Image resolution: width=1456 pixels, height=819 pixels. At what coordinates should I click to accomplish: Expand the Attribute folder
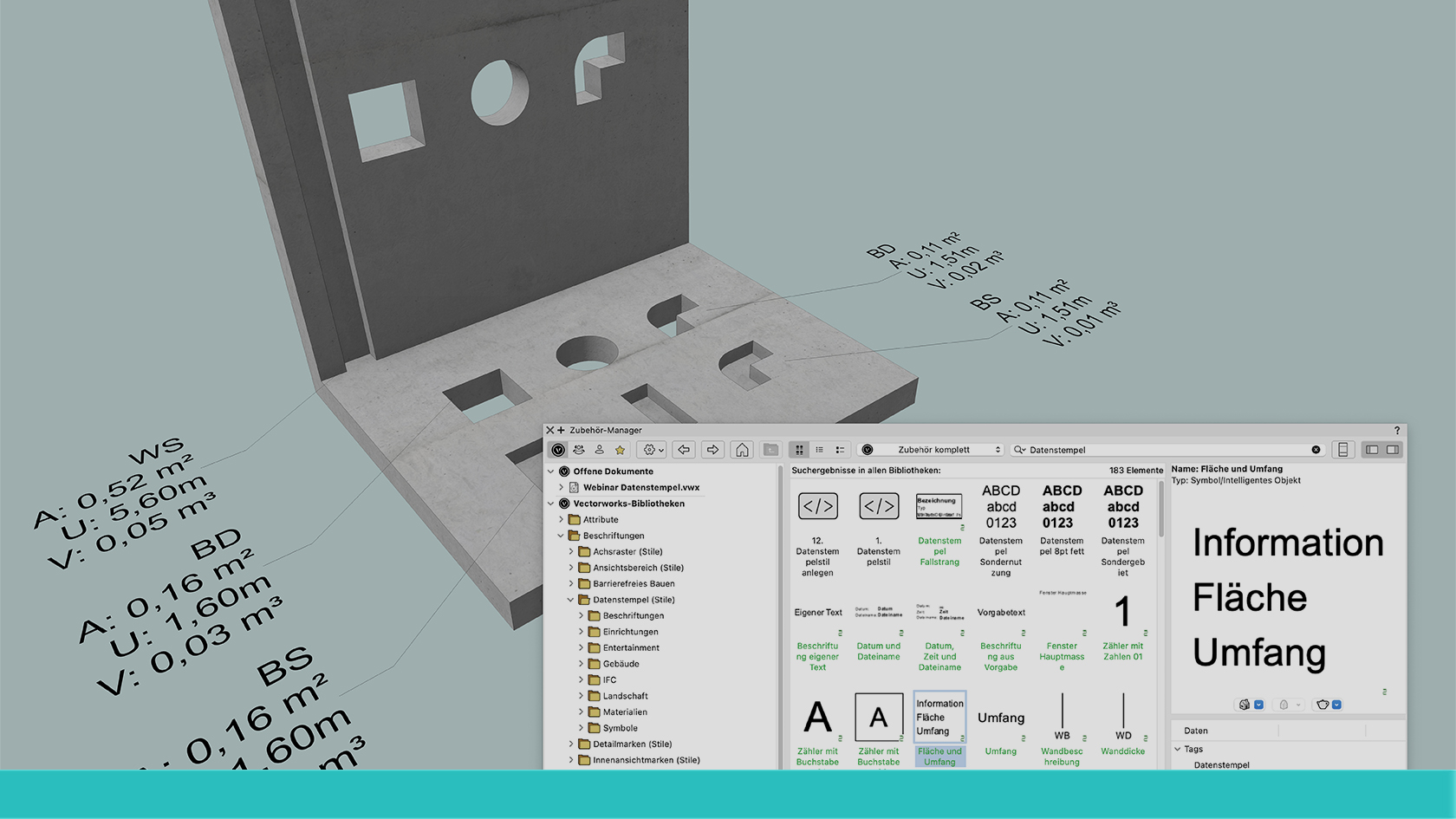[561, 520]
